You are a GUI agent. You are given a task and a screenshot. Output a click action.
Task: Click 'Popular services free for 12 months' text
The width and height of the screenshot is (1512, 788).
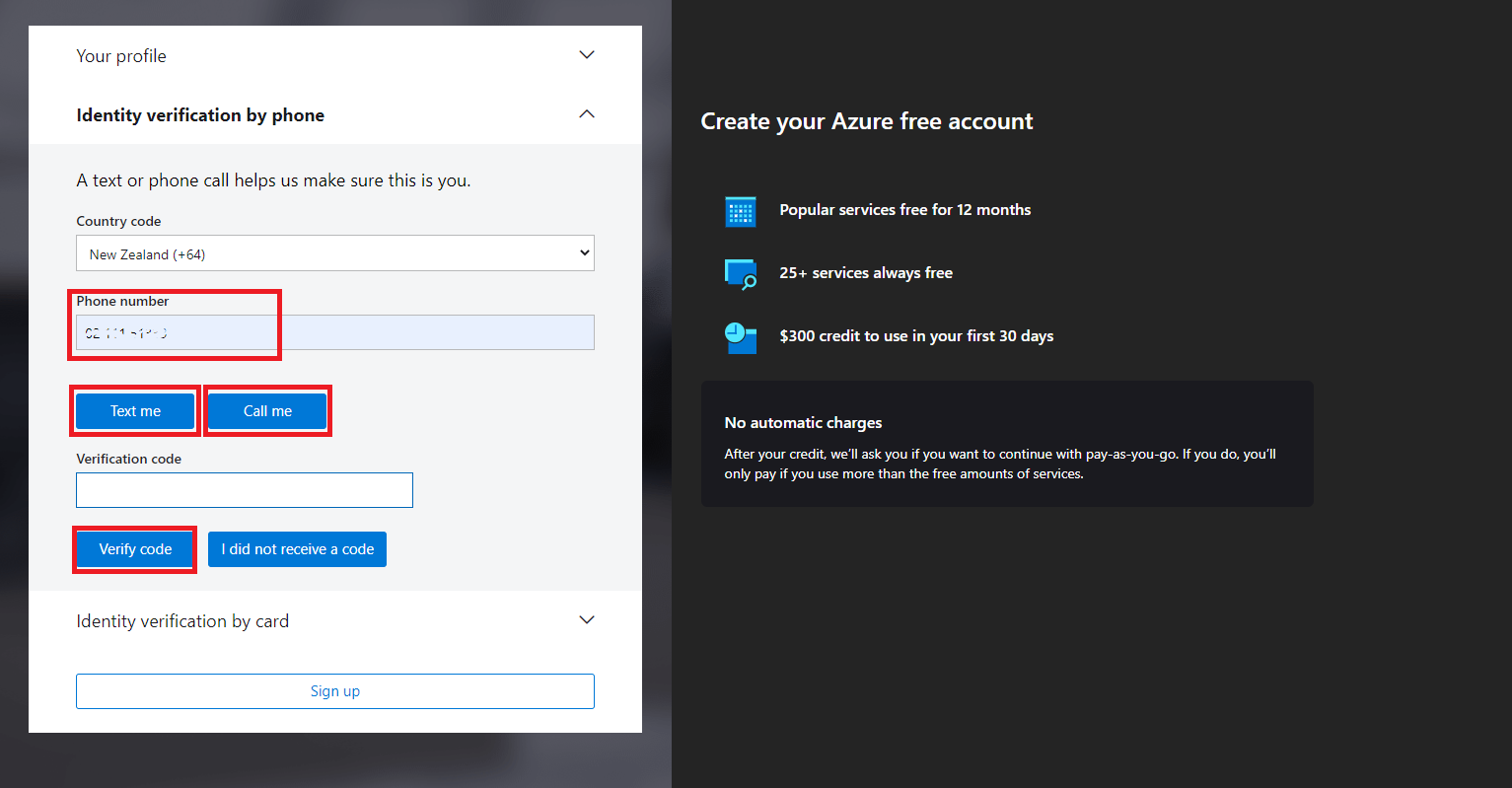pyautogui.click(x=904, y=210)
